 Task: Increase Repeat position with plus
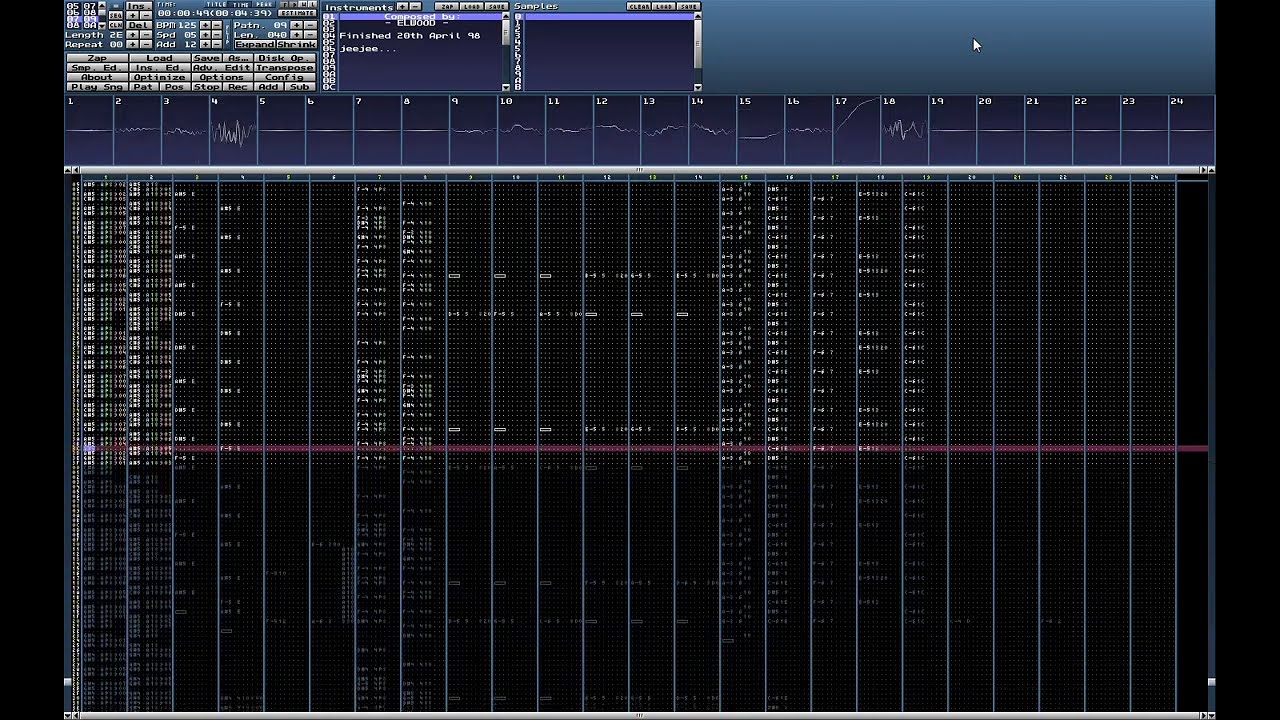point(133,44)
